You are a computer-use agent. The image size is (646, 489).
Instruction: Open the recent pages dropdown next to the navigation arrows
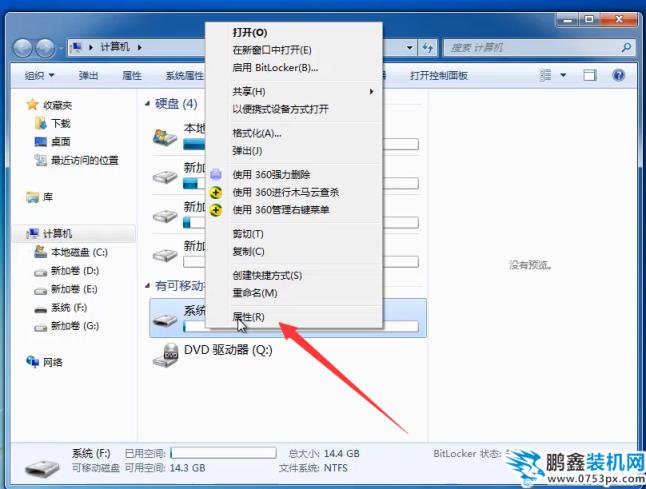tap(61, 49)
